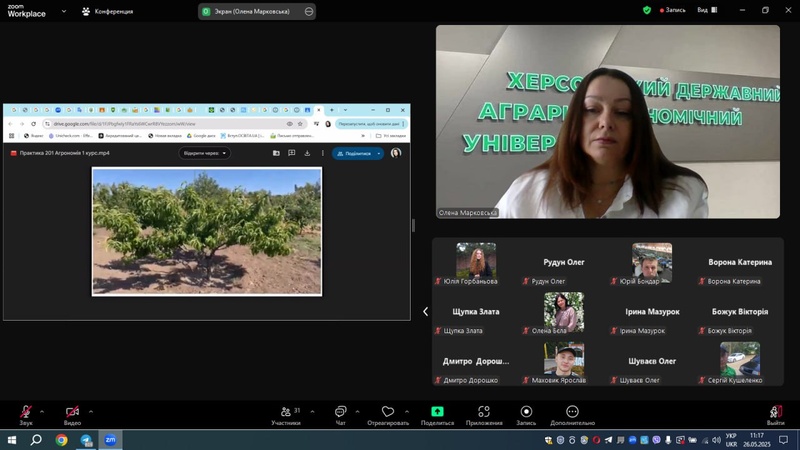This screenshot has width=800, height=450.
Task: Open the Чат chat panel
Action: [x=340, y=413]
